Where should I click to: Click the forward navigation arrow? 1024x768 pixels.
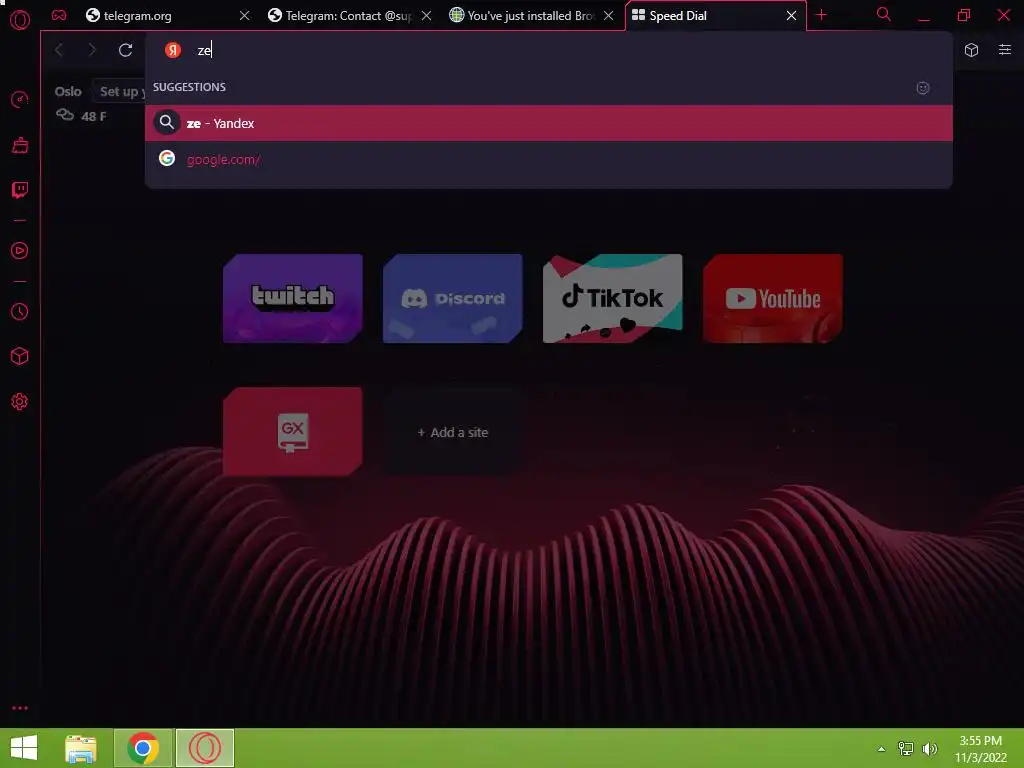coord(92,50)
